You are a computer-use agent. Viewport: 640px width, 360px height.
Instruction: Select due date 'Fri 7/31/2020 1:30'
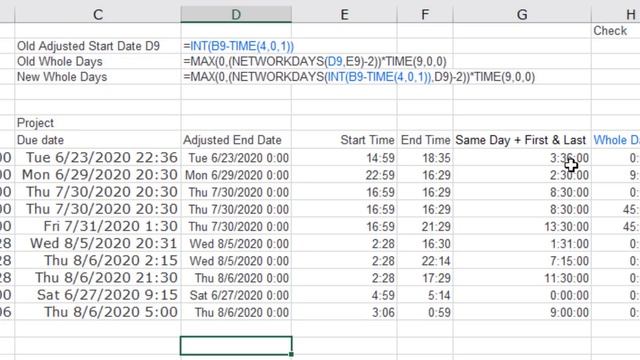point(111,226)
